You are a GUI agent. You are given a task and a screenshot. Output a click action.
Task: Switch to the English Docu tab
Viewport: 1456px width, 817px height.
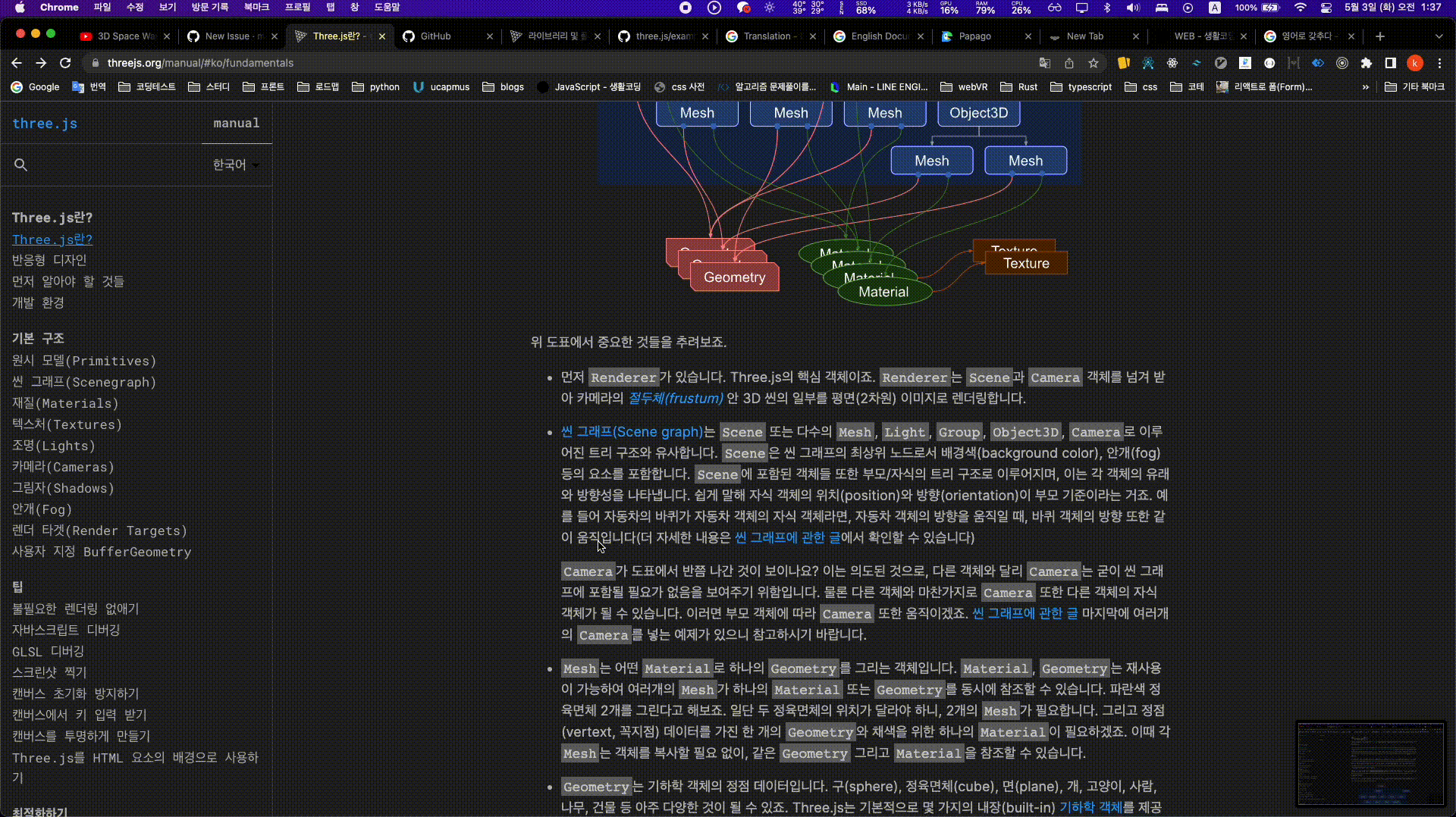click(x=878, y=36)
